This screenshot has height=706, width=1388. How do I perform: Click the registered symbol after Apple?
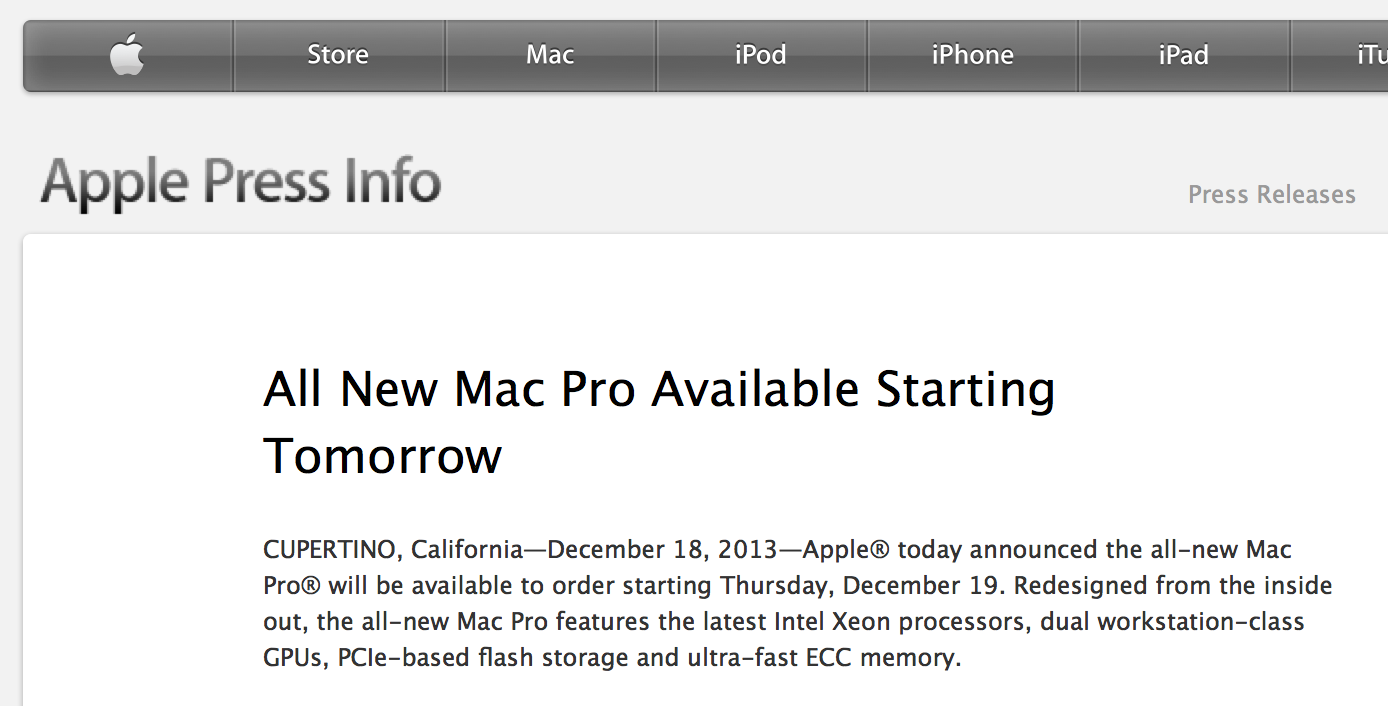882,550
